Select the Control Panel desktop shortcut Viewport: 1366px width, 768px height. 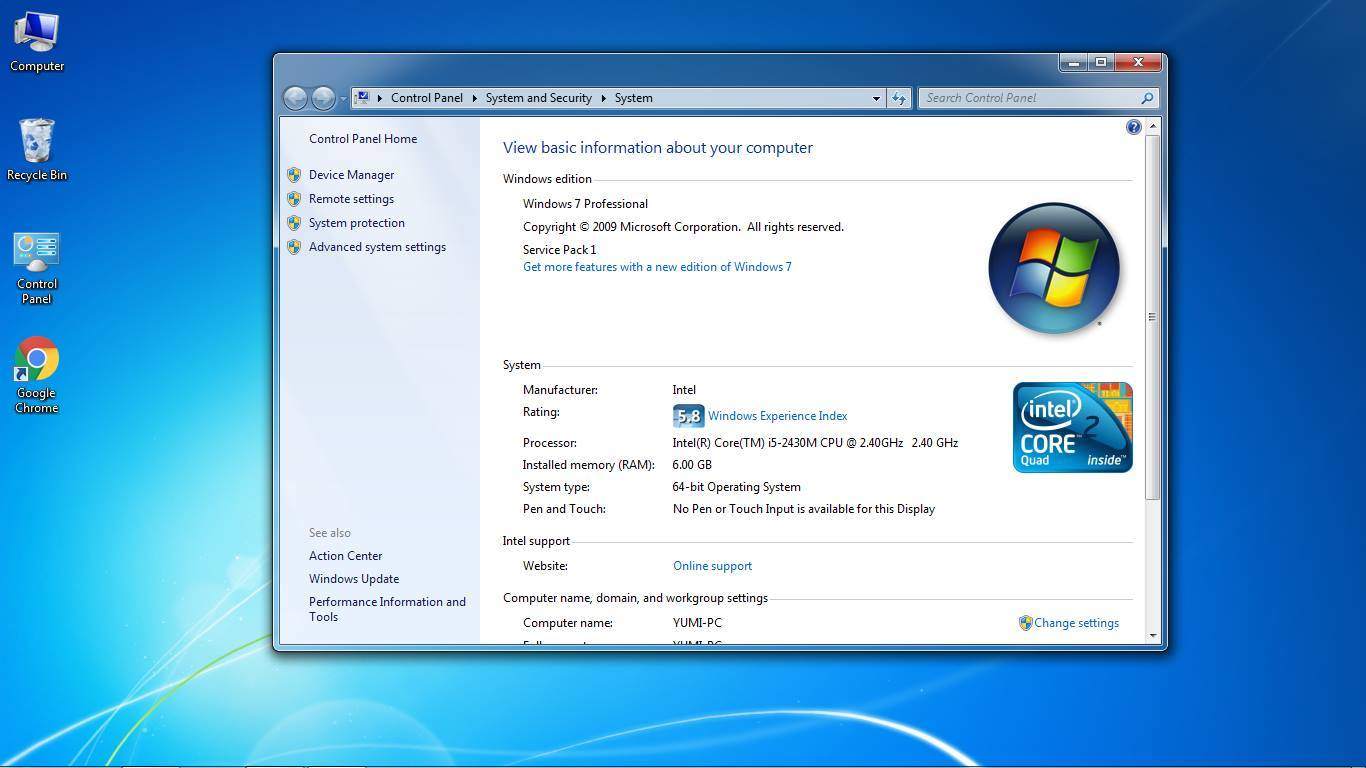(37, 268)
